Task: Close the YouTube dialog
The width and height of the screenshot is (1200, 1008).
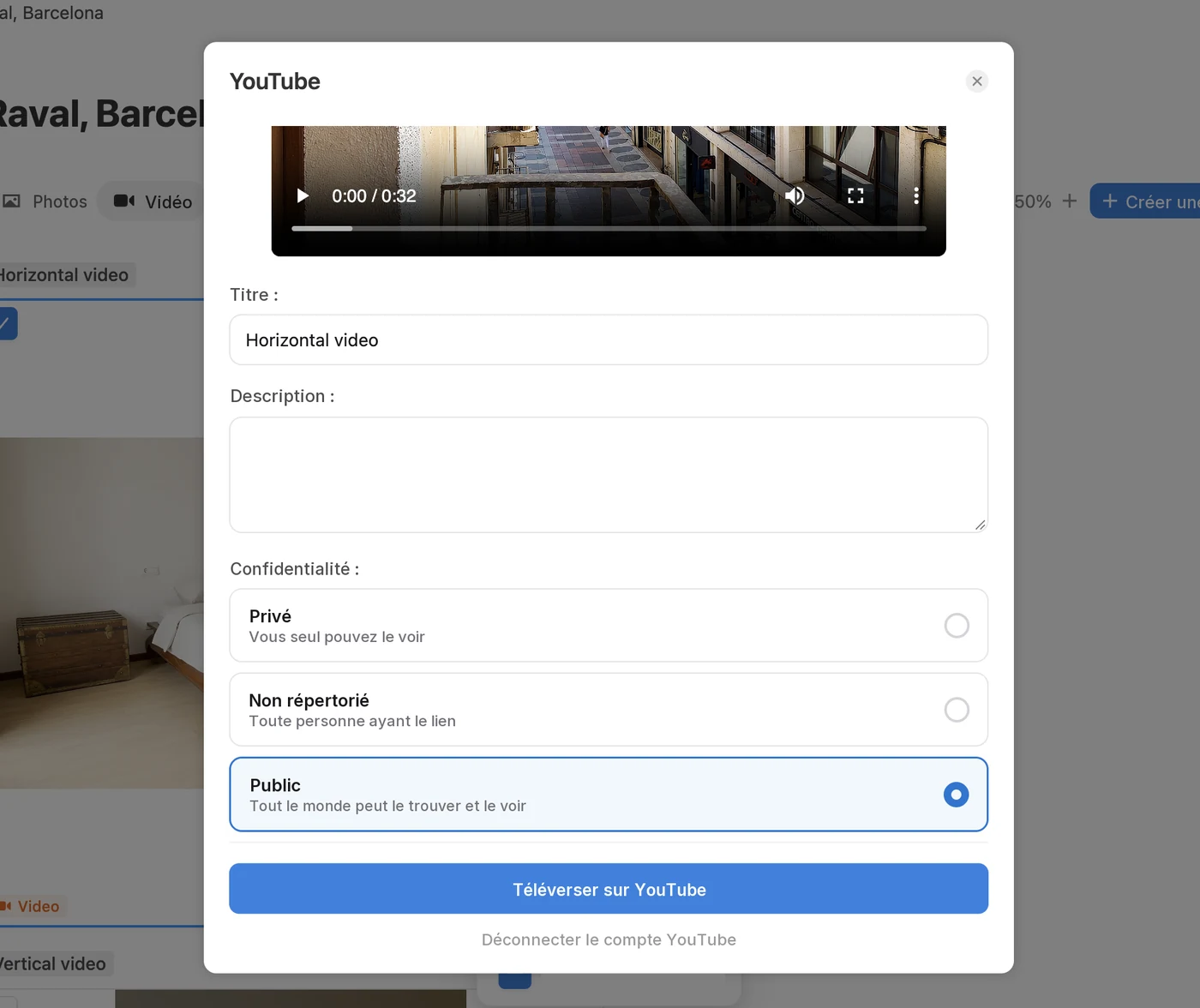Action: point(977,81)
